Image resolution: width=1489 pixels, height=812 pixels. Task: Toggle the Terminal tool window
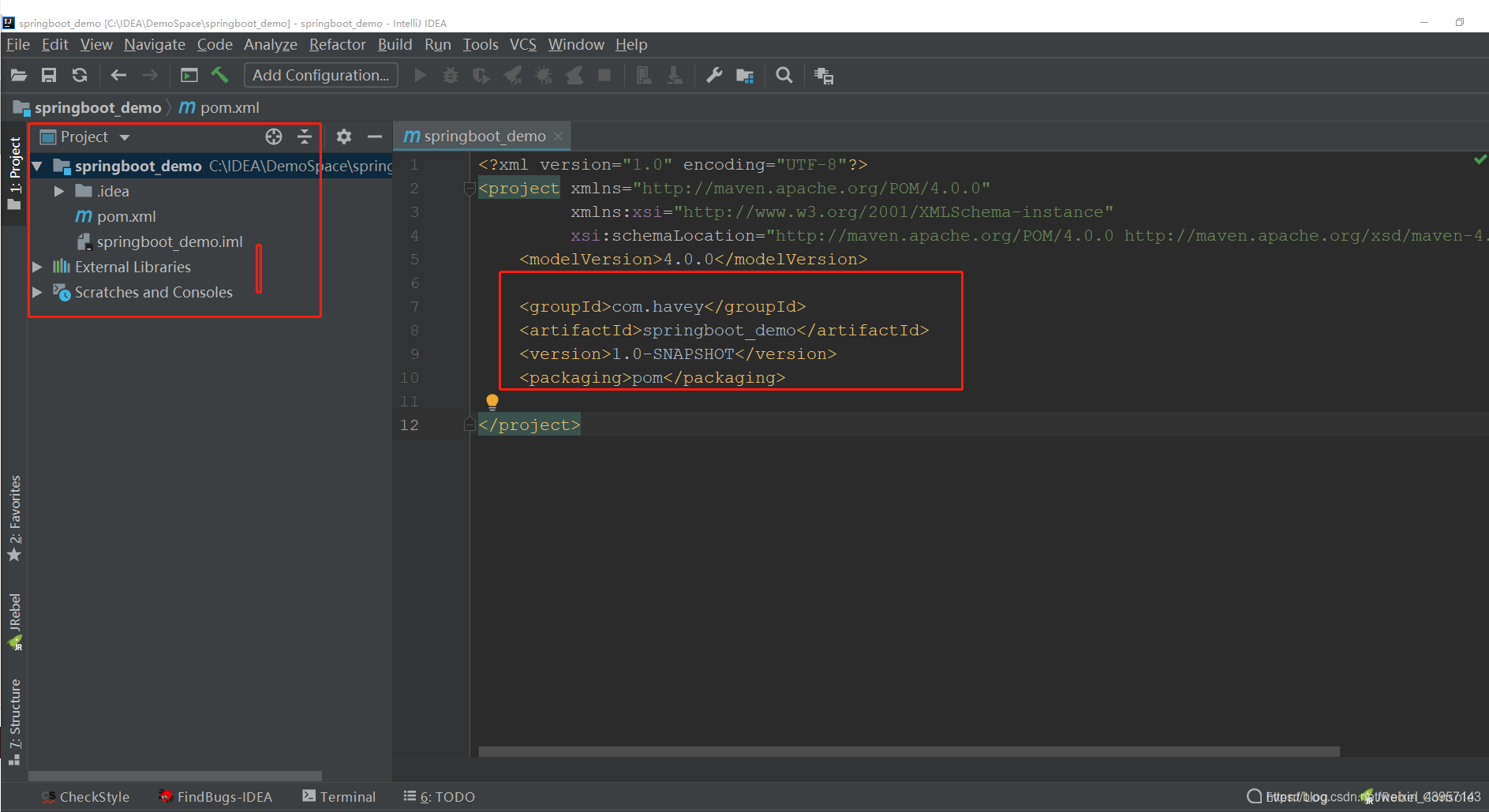pos(339,797)
